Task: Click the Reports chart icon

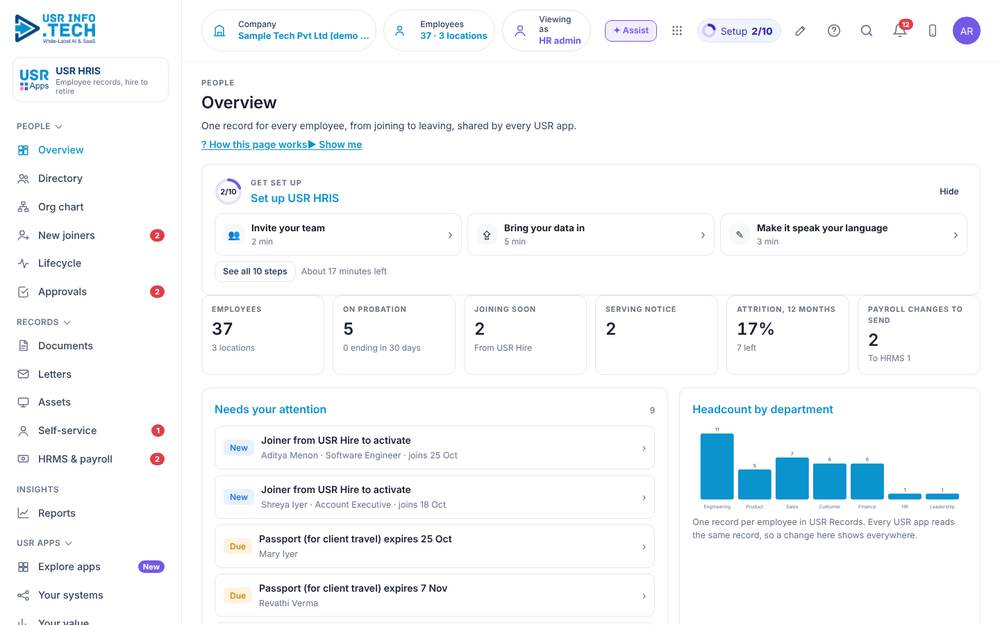Action: (x=23, y=513)
